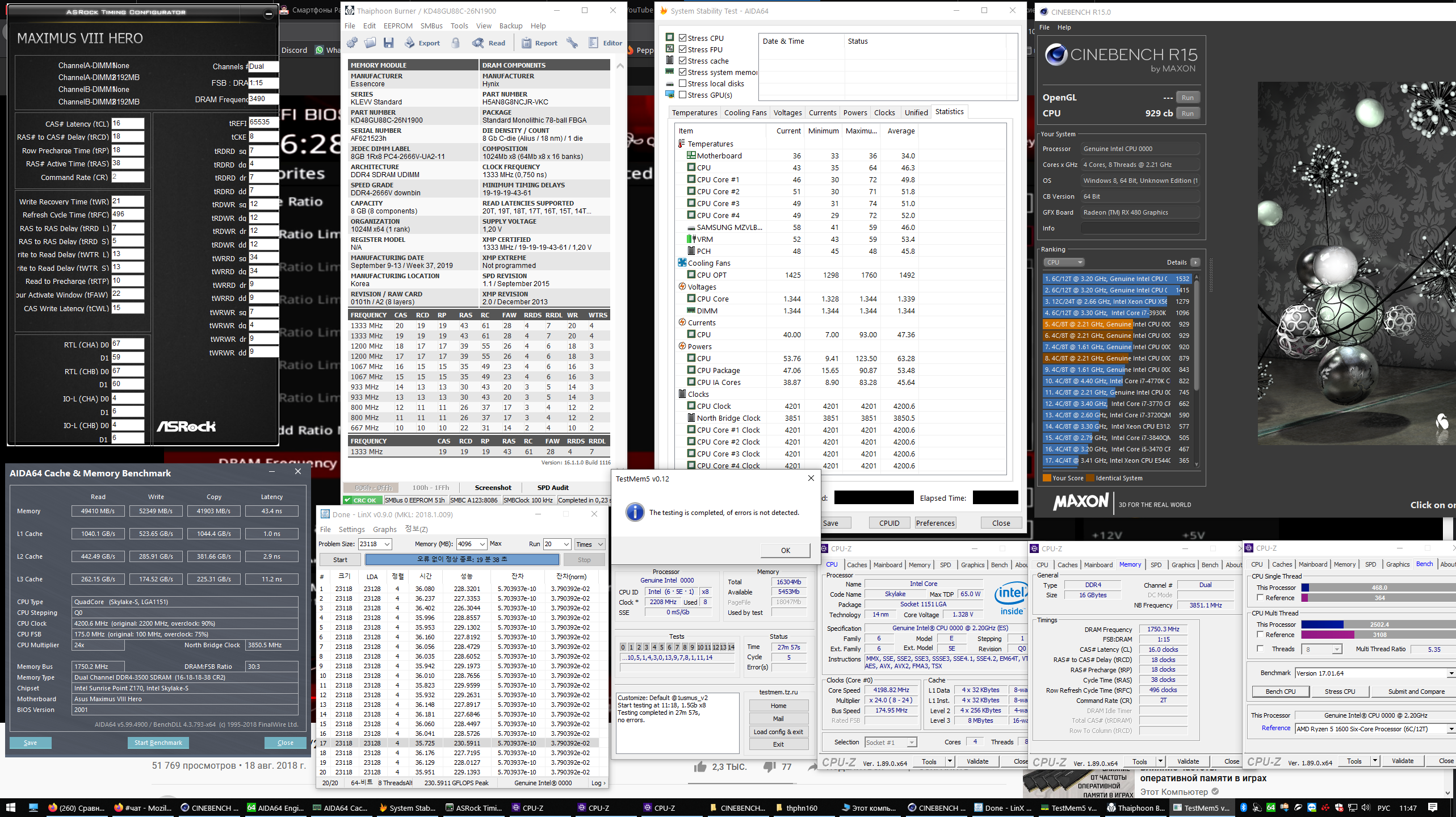
Task: Open the CPU ranking dropdown in Cinebench
Action: point(1064,262)
